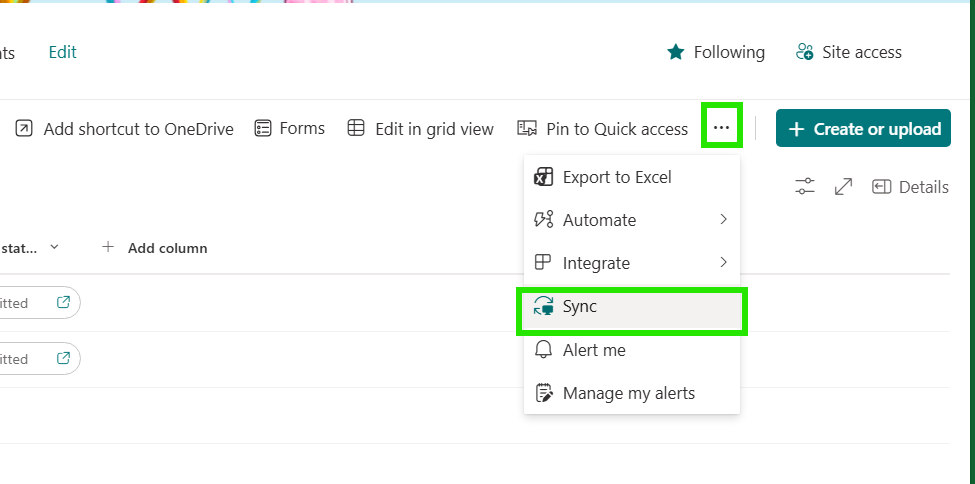Click the Add shortcut to OneDrive icon
975x484 pixels.
pos(24,129)
